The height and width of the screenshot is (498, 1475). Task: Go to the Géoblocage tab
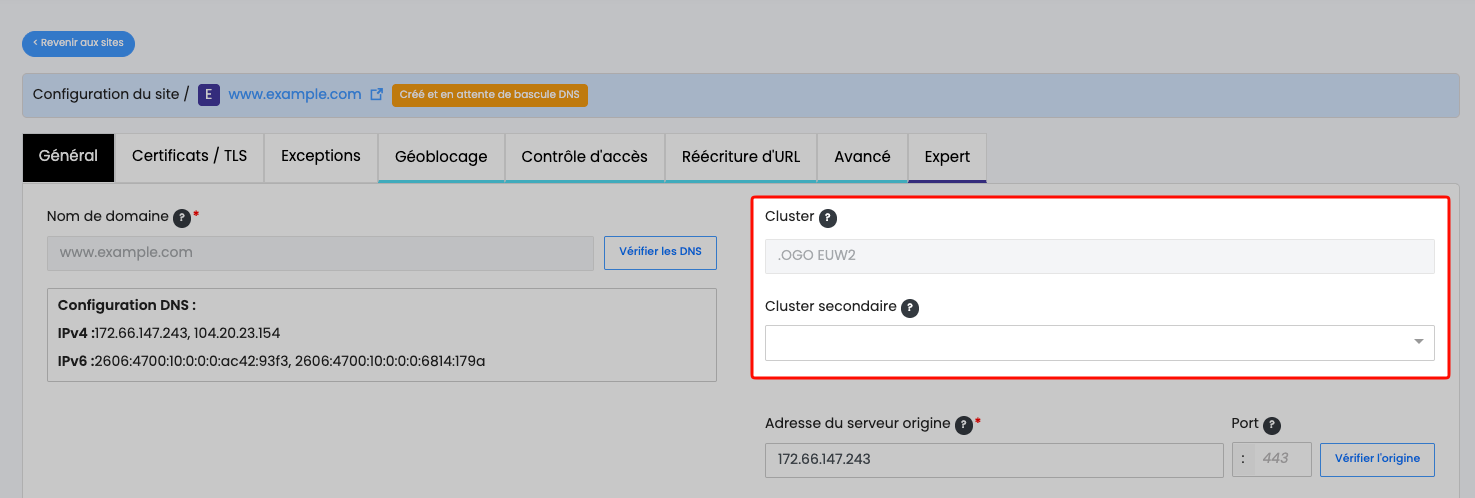[441, 157]
